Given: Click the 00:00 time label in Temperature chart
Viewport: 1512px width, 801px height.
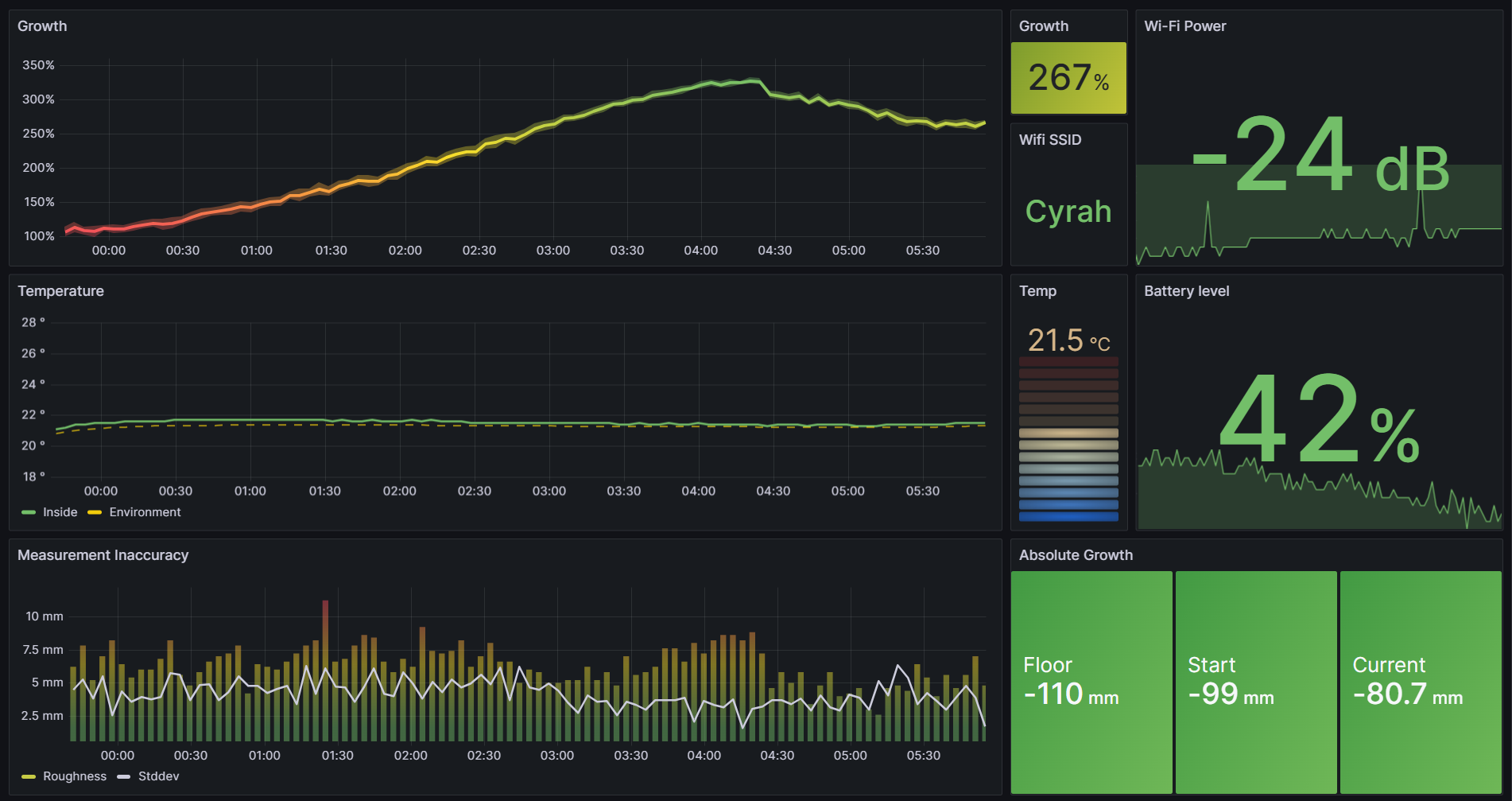Looking at the screenshot, I should pyautogui.click(x=100, y=492).
